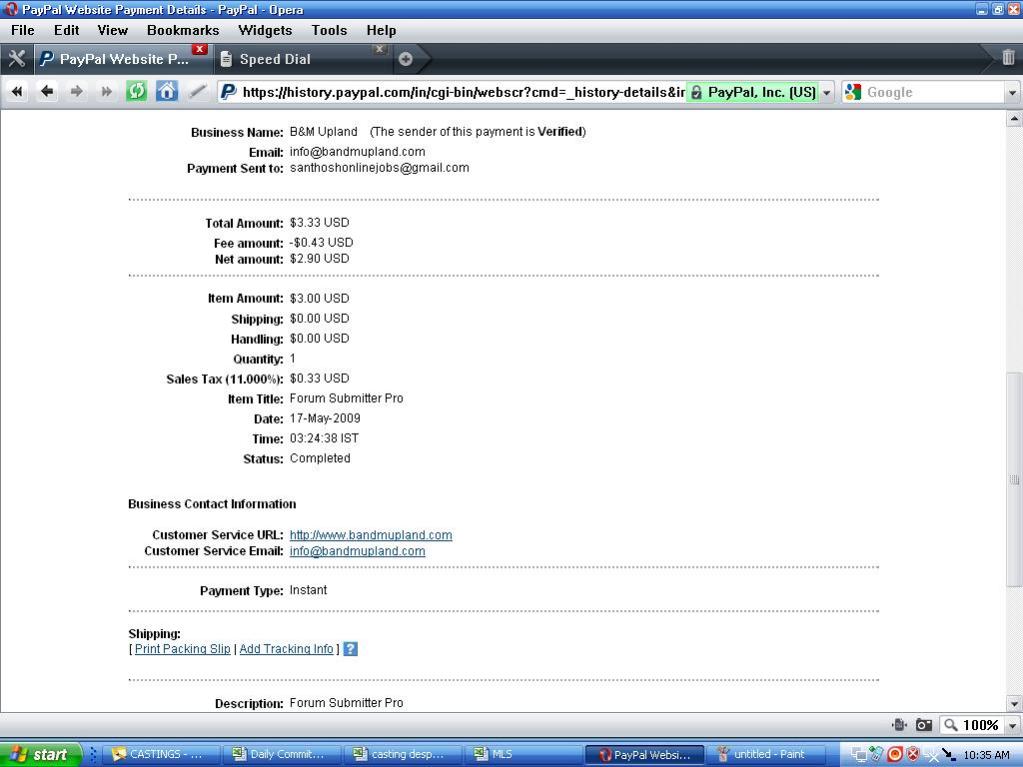Click the red shield security alert tray icon
Viewport: 1023px width, 767px height.
[x=912, y=755]
